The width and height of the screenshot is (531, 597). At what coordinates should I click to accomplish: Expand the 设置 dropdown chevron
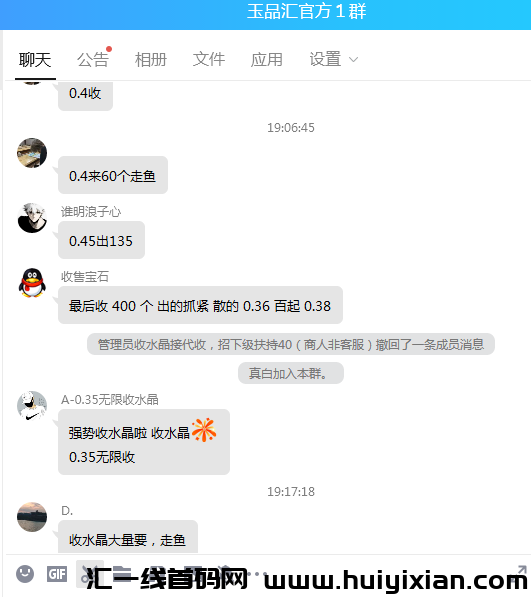[x=354, y=60]
